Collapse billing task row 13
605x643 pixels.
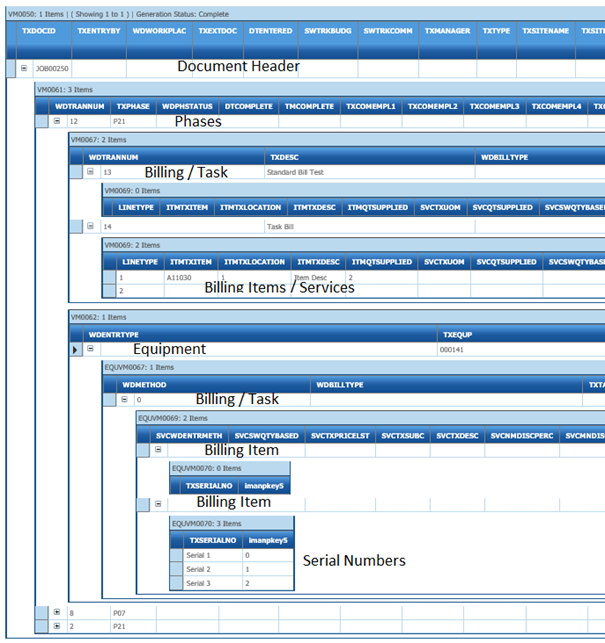[91, 172]
